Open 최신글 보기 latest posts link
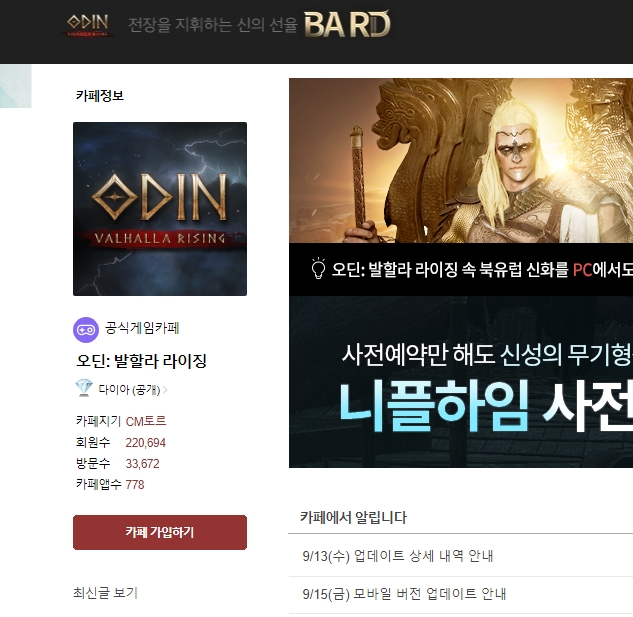Viewport: 633px width, 617px height. tap(105, 593)
